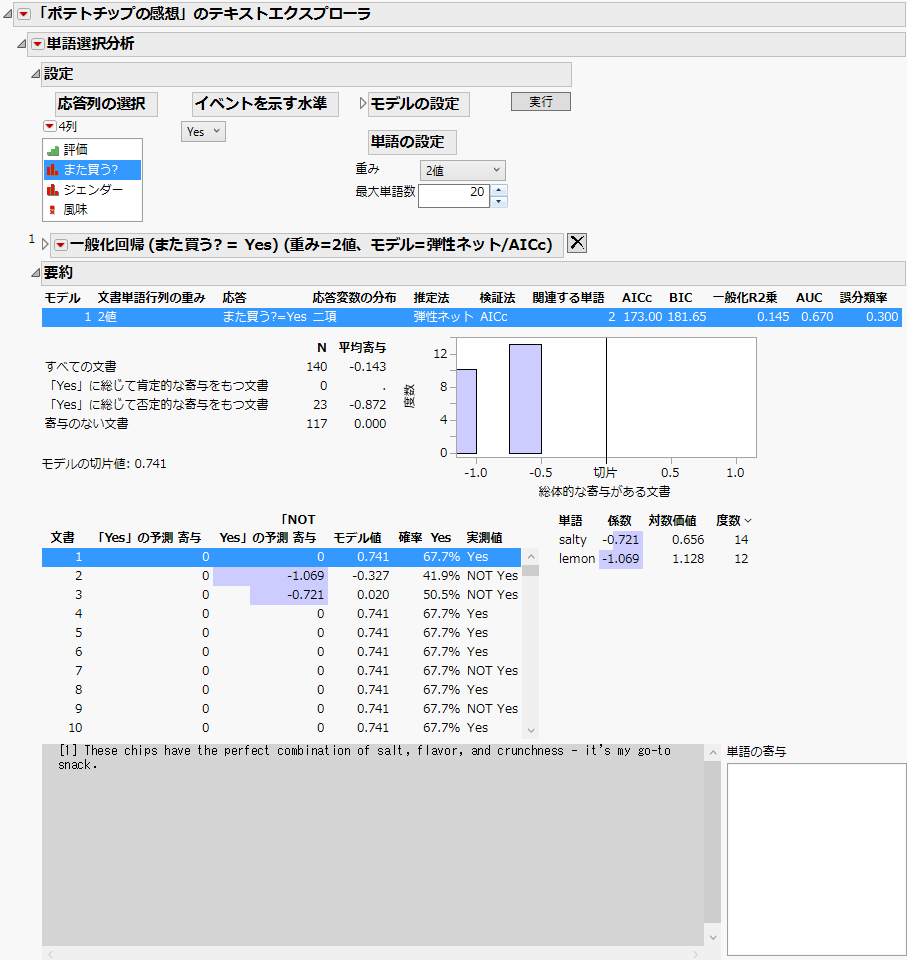
Task: Open the 一般化回帰 report's red triangle menu
Action: (62, 242)
